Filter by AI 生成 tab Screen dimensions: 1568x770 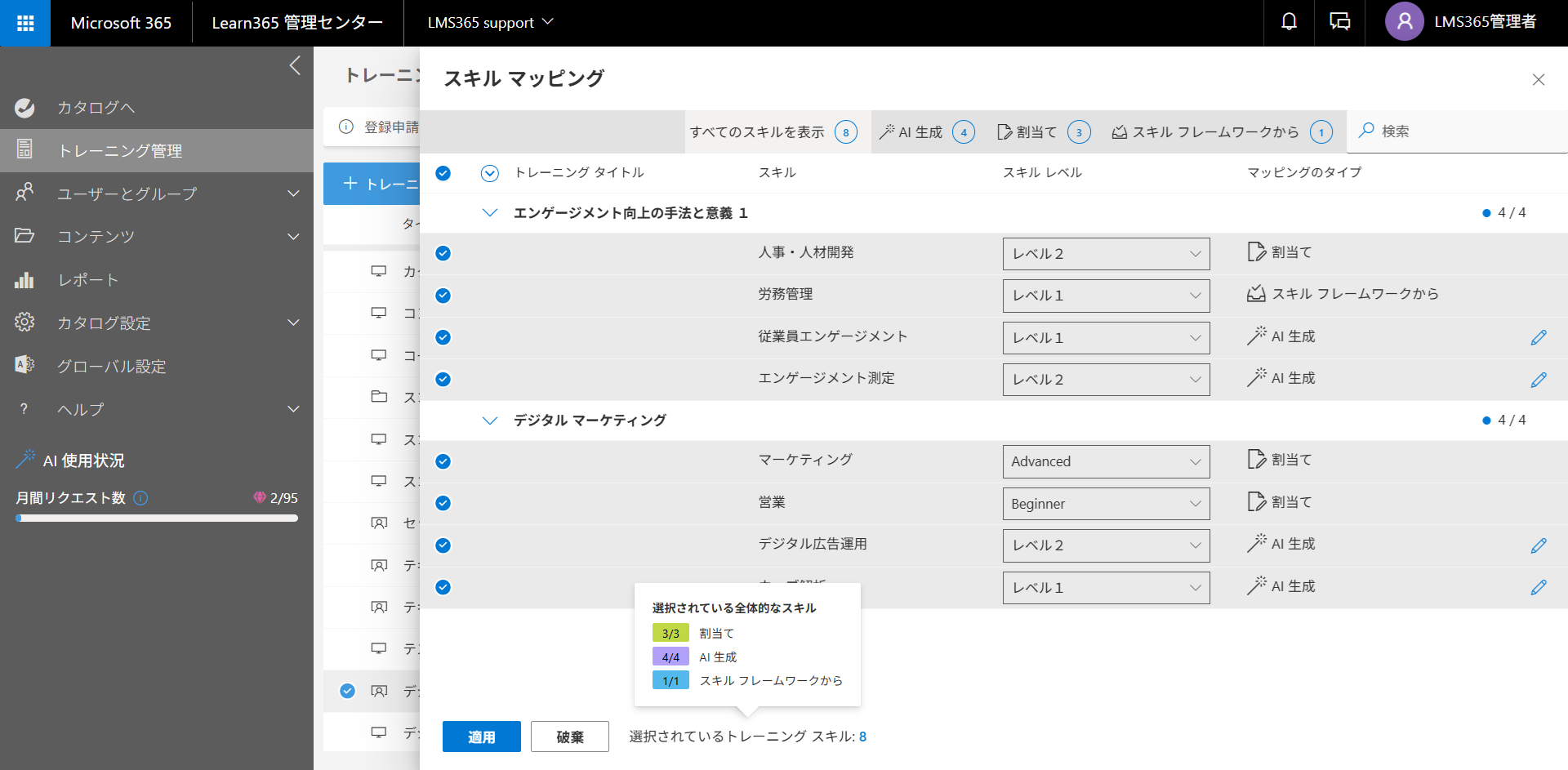(x=927, y=131)
